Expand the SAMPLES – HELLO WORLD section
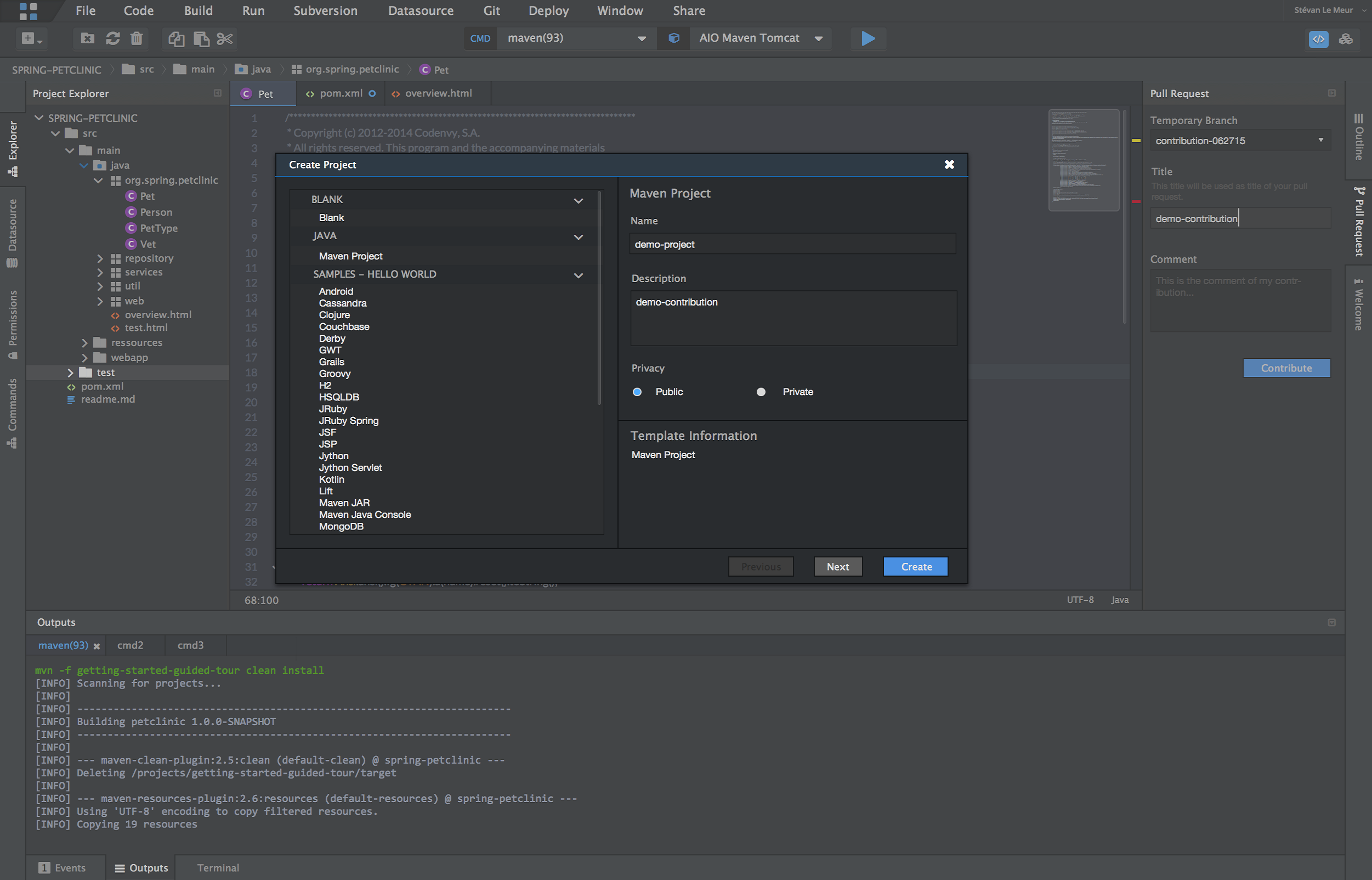Screen dimensions: 1372x880 pyautogui.click(x=577, y=275)
